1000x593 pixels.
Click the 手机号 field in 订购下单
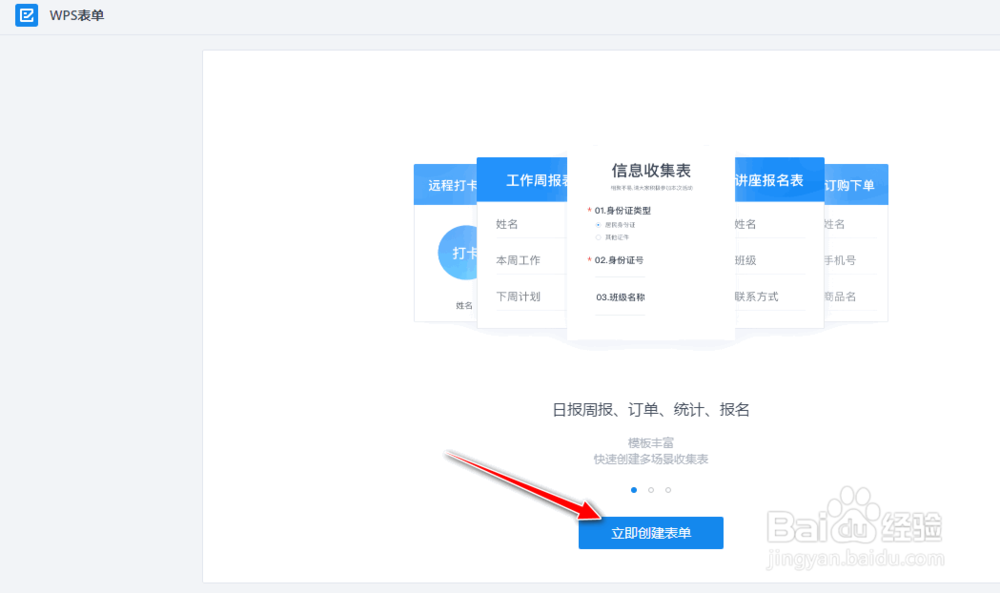point(851,260)
